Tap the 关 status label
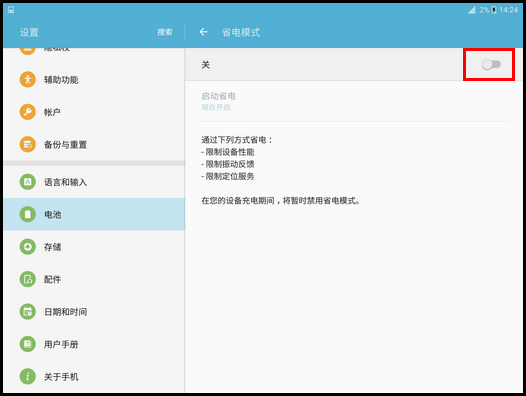Viewport: 526px width, 396px height. (x=206, y=64)
